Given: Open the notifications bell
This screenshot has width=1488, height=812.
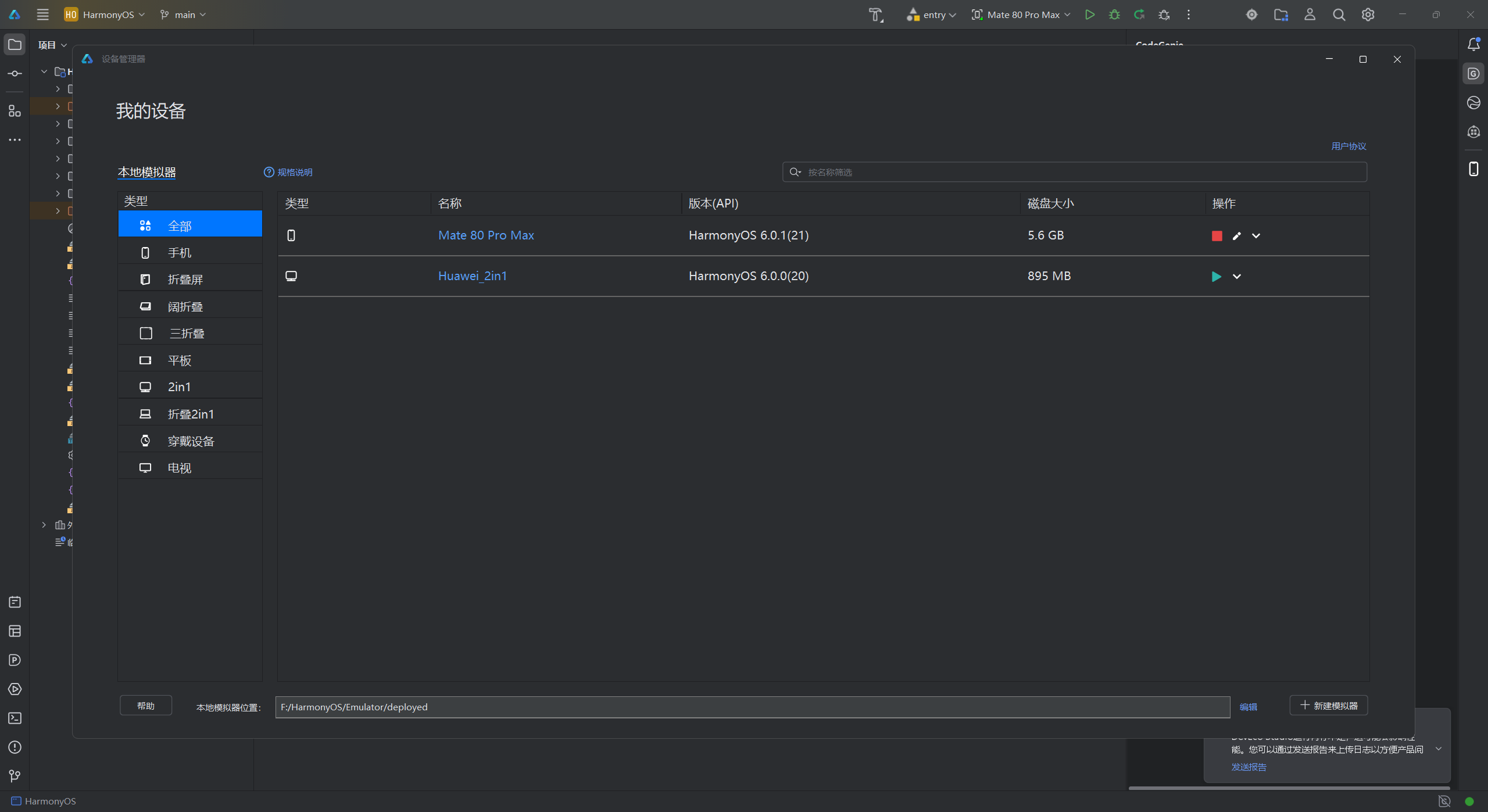Looking at the screenshot, I should 1473,44.
